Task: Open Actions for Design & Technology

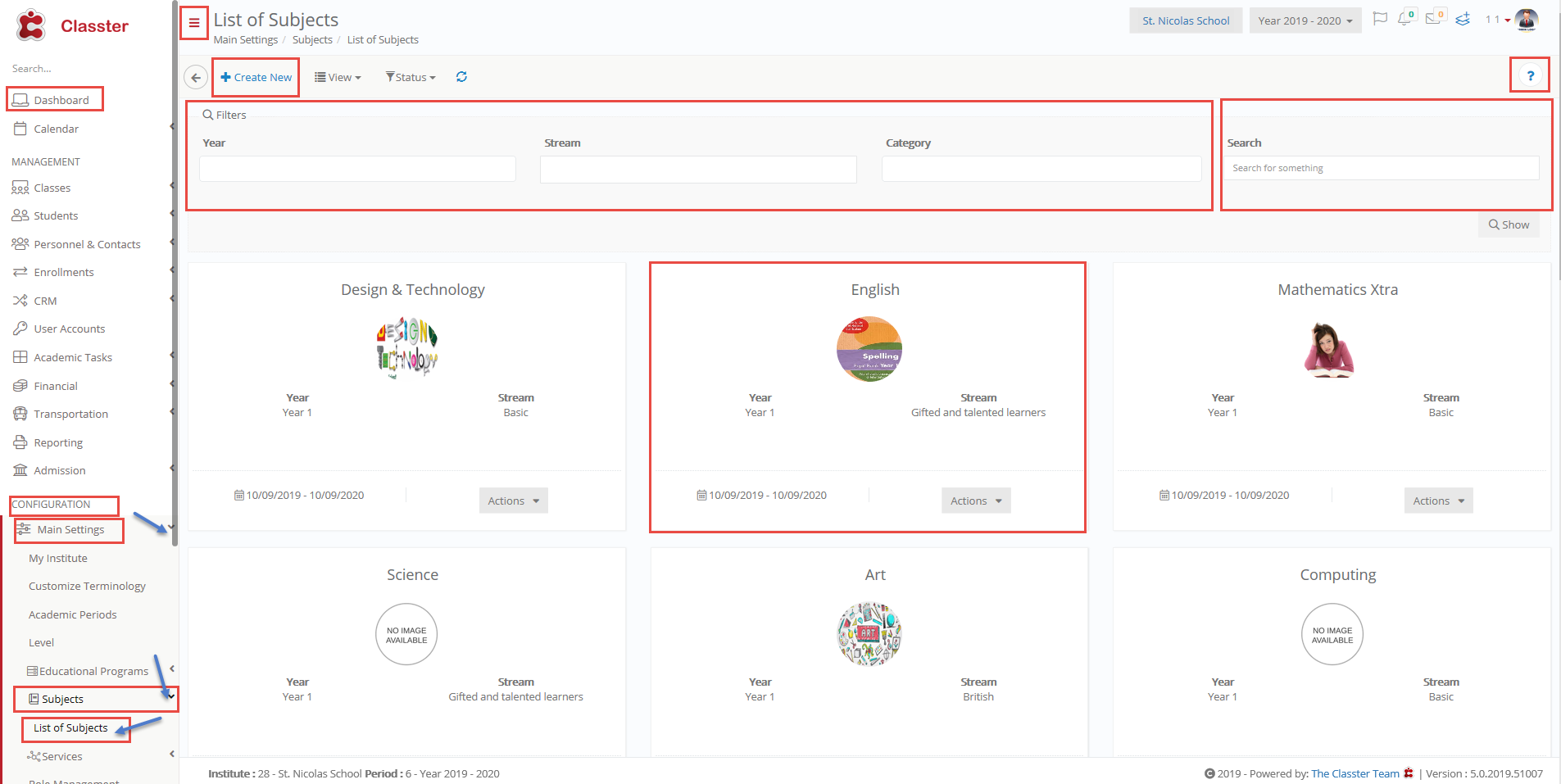Action: point(513,501)
